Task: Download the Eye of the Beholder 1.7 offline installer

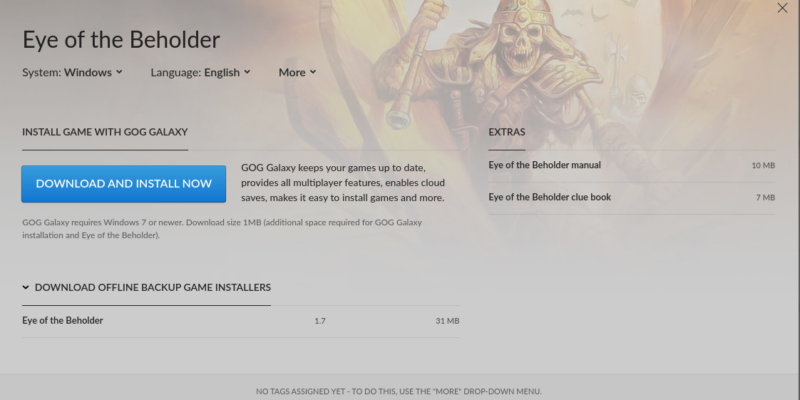Action: pos(240,321)
